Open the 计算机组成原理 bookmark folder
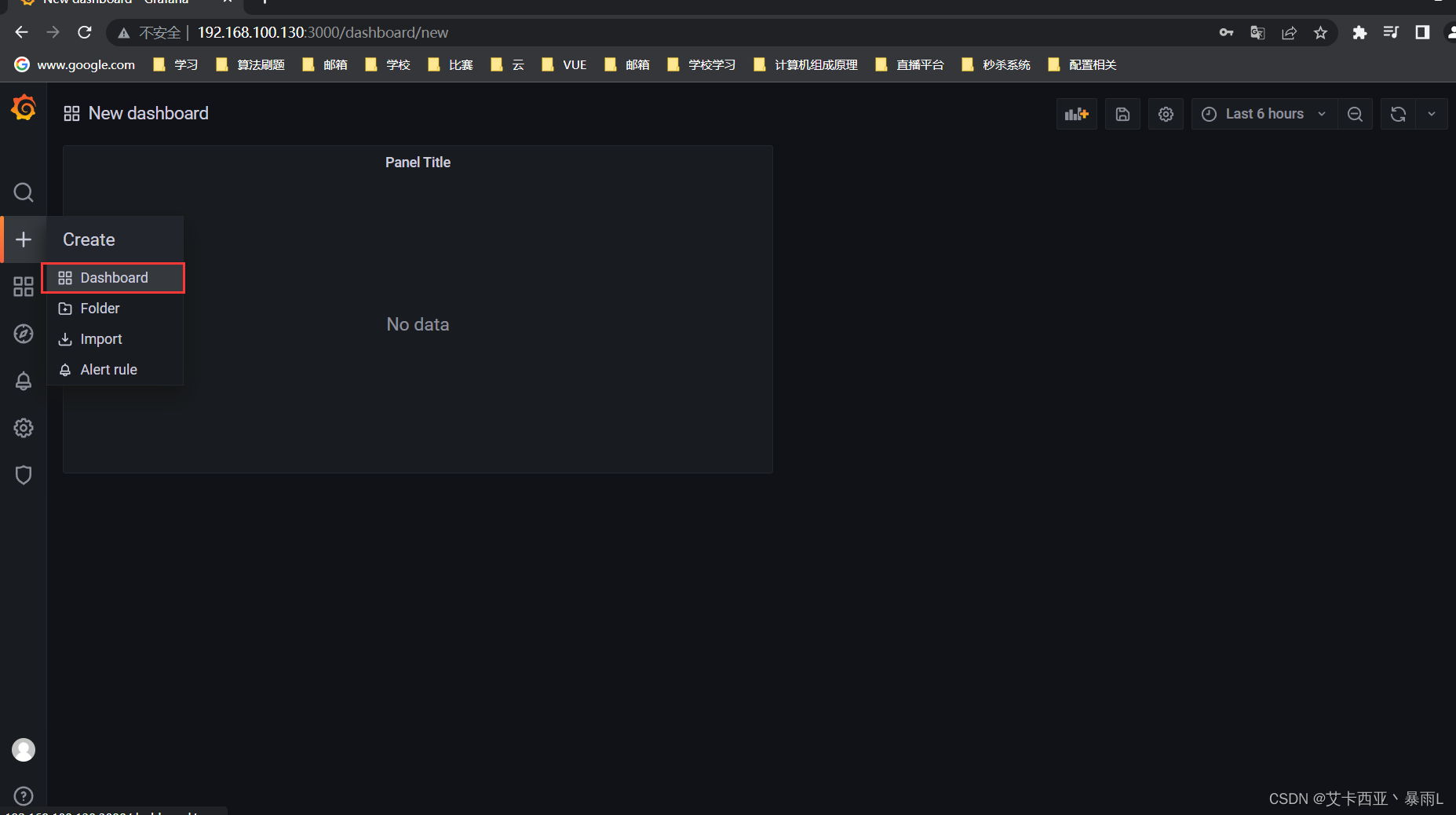Screen dimensions: 1456x815 (x=805, y=64)
